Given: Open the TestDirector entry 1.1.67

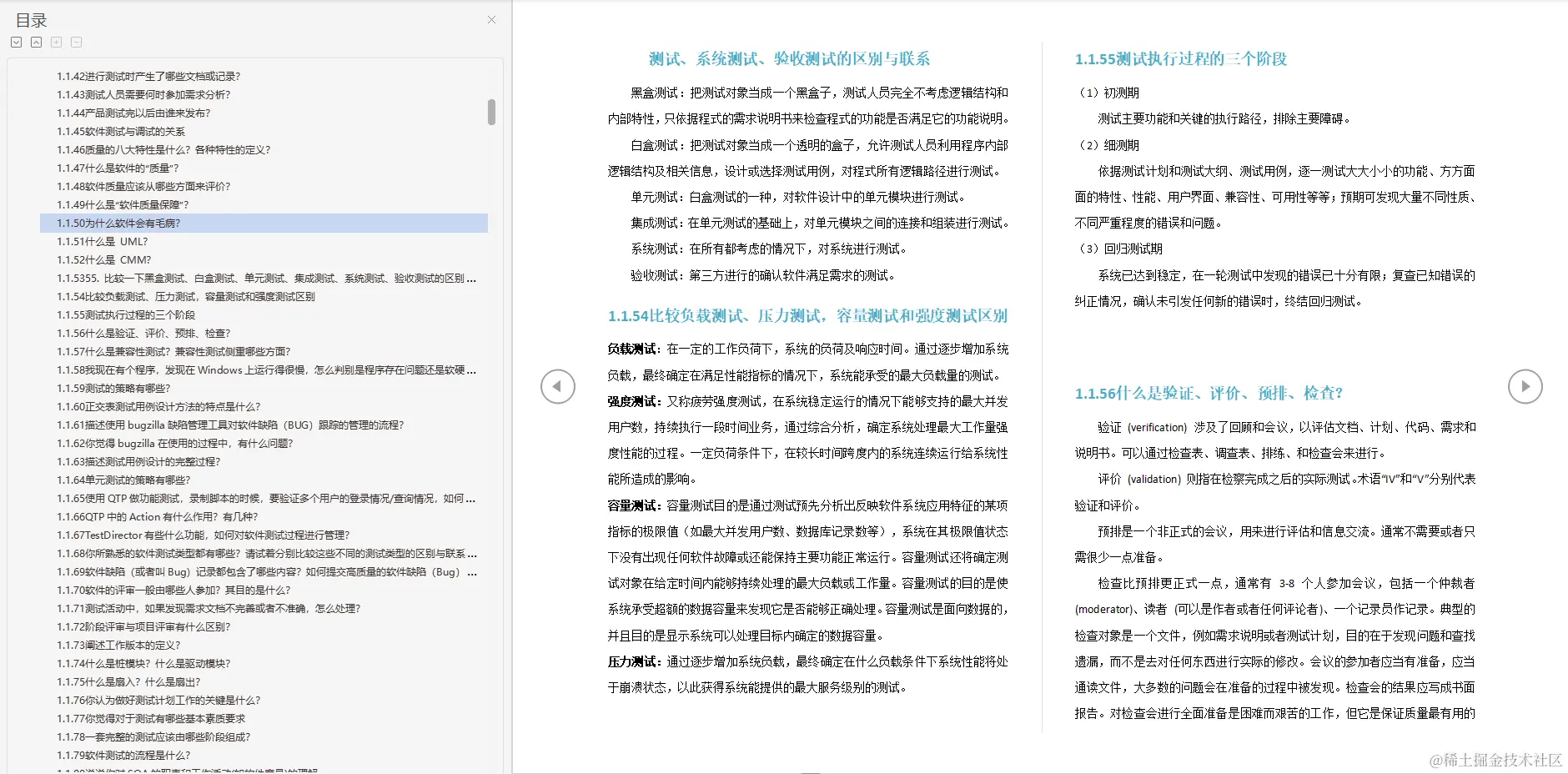Looking at the screenshot, I should click(x=204, y=535).
